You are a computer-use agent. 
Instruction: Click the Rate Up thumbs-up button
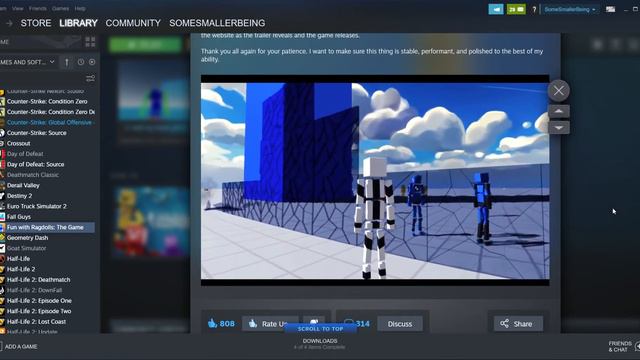click(x=270, y=324)
